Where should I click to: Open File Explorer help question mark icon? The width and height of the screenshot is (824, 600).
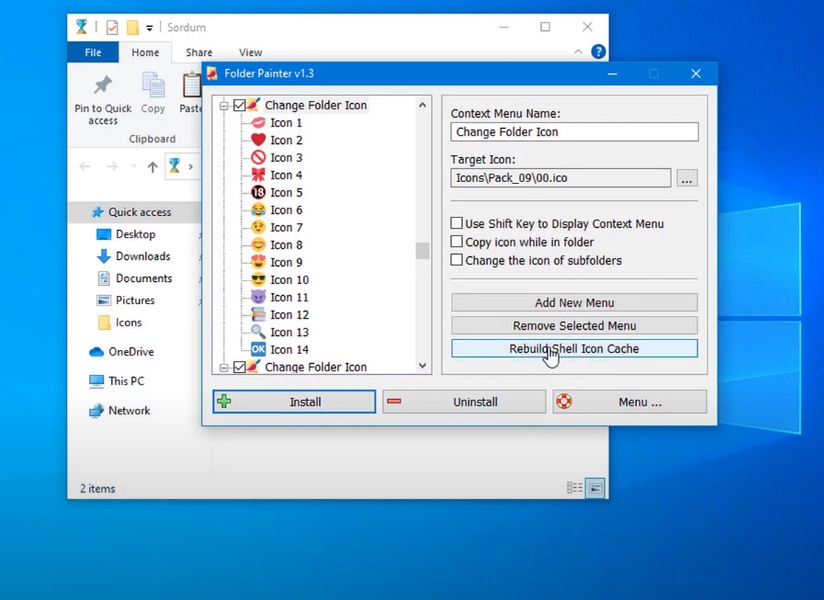click(x=598, y=52)
